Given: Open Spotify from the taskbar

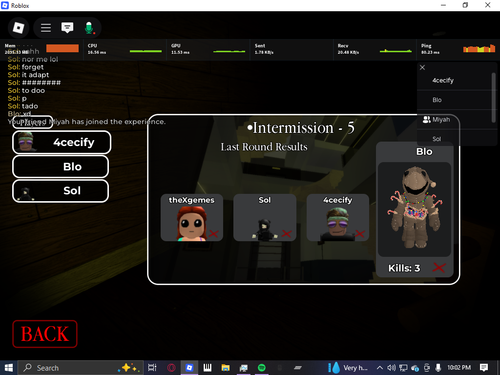Looking at the screenshot, I should pyautogui.click(x=262, y=368).
